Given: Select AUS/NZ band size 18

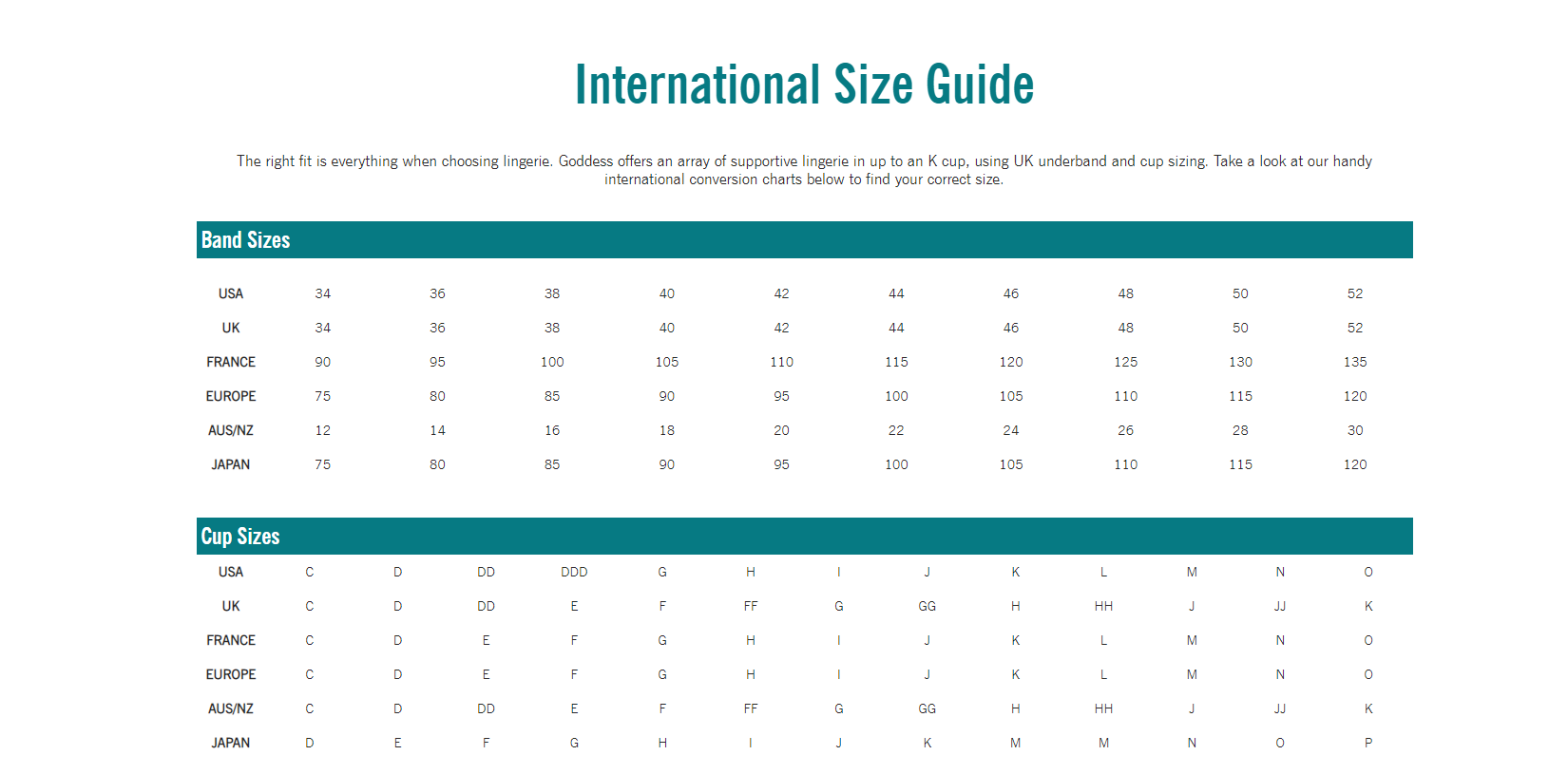Looking at the screenshot, I should coord(667,430).
